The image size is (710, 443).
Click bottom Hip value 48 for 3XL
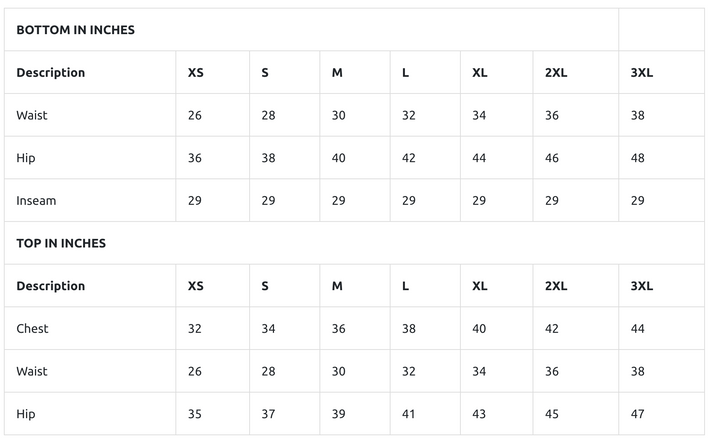click(638, 158)
